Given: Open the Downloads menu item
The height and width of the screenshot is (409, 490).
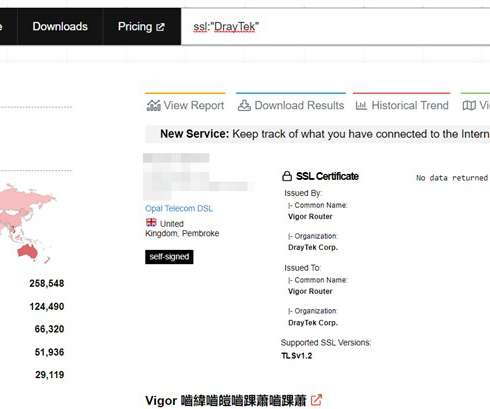Looking at the screenshot, I should point(60,26).
